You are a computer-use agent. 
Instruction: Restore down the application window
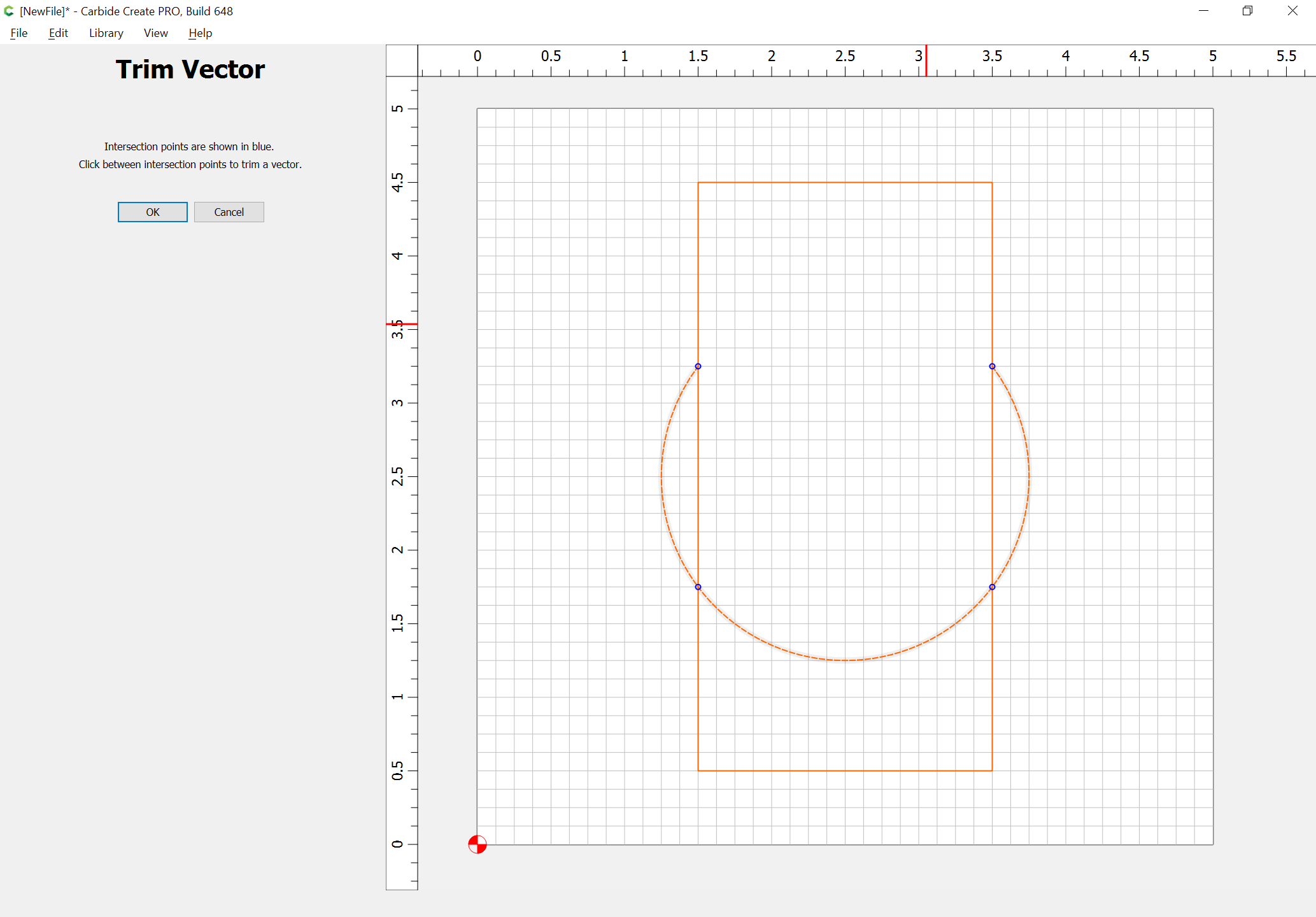1247,11
